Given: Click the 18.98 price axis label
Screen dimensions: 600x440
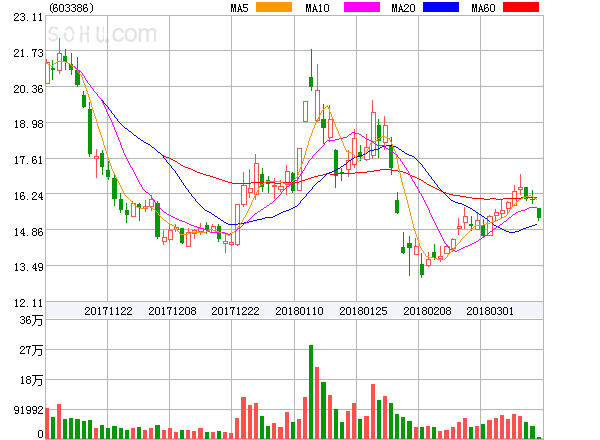Looking at the screenshot, I should pyautogui.click(x=28, y=124).
